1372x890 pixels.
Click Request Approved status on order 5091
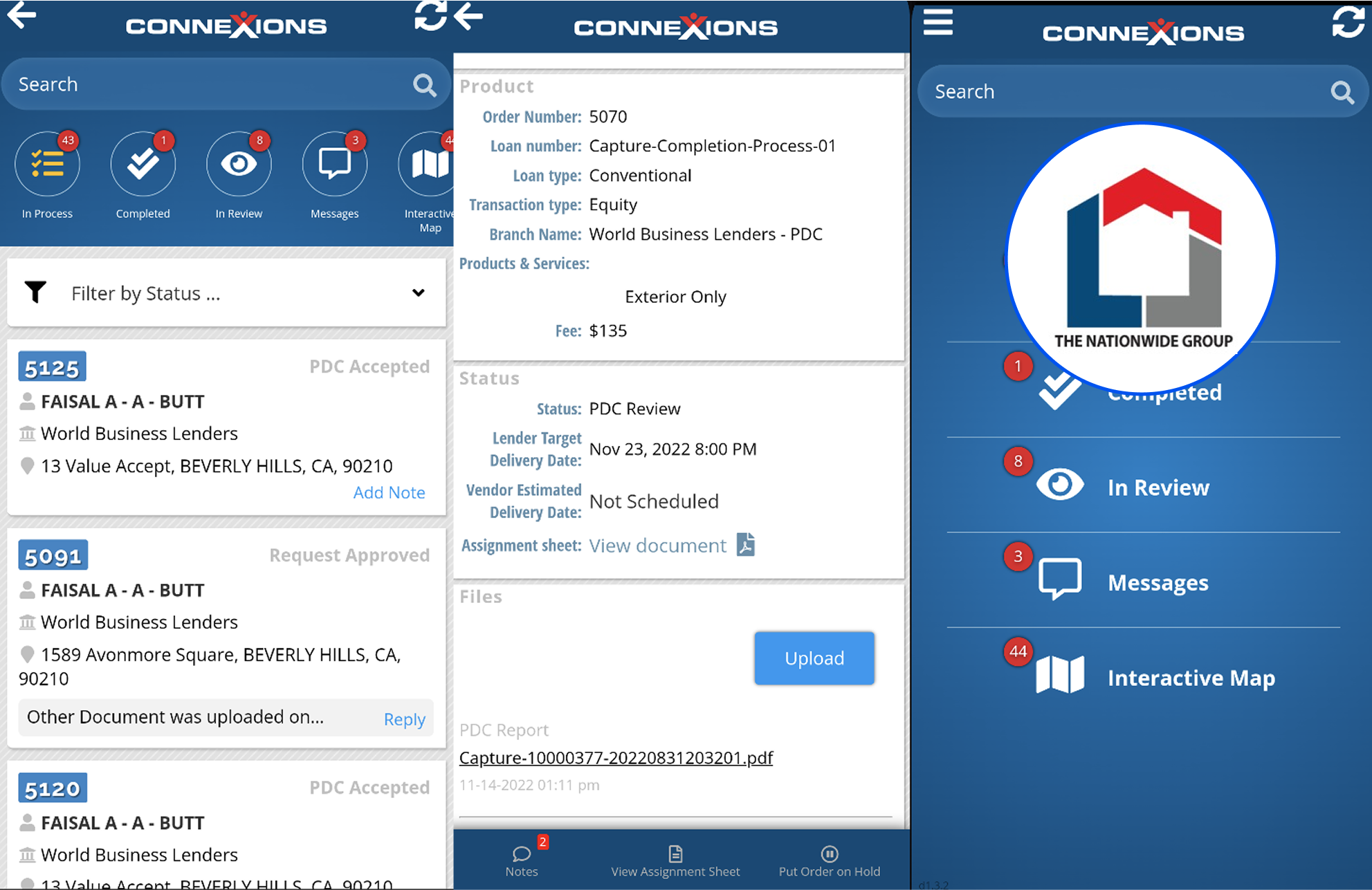coord(349,555)
